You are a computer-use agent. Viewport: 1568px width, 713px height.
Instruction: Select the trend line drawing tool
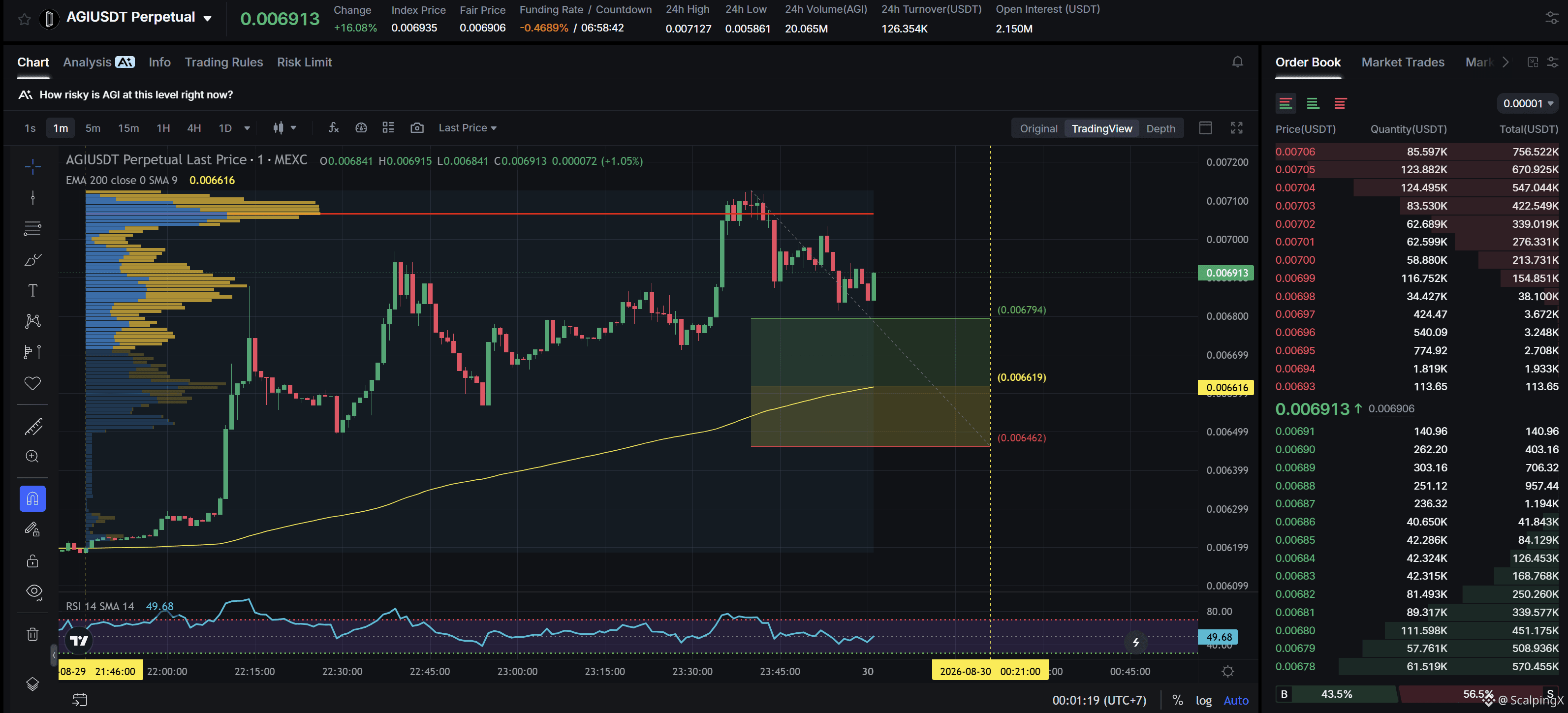[x=33, y=197]
